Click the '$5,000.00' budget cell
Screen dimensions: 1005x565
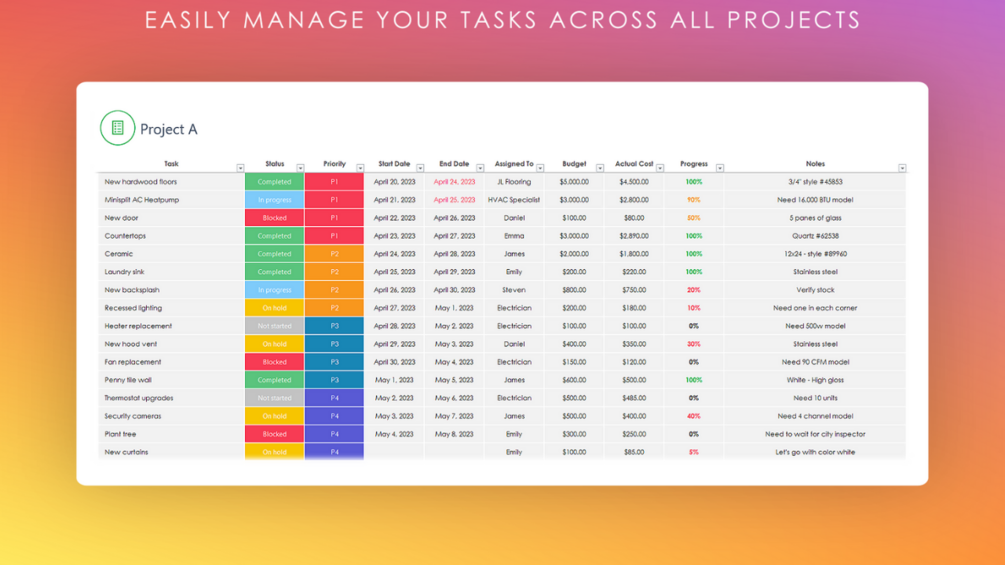[x=574, y=182]
